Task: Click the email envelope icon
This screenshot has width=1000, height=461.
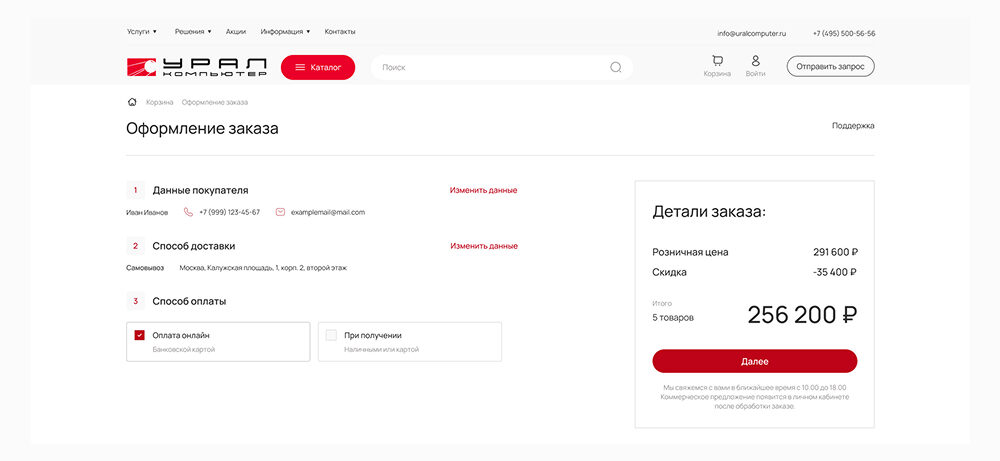Action: (x=280, y=212)
